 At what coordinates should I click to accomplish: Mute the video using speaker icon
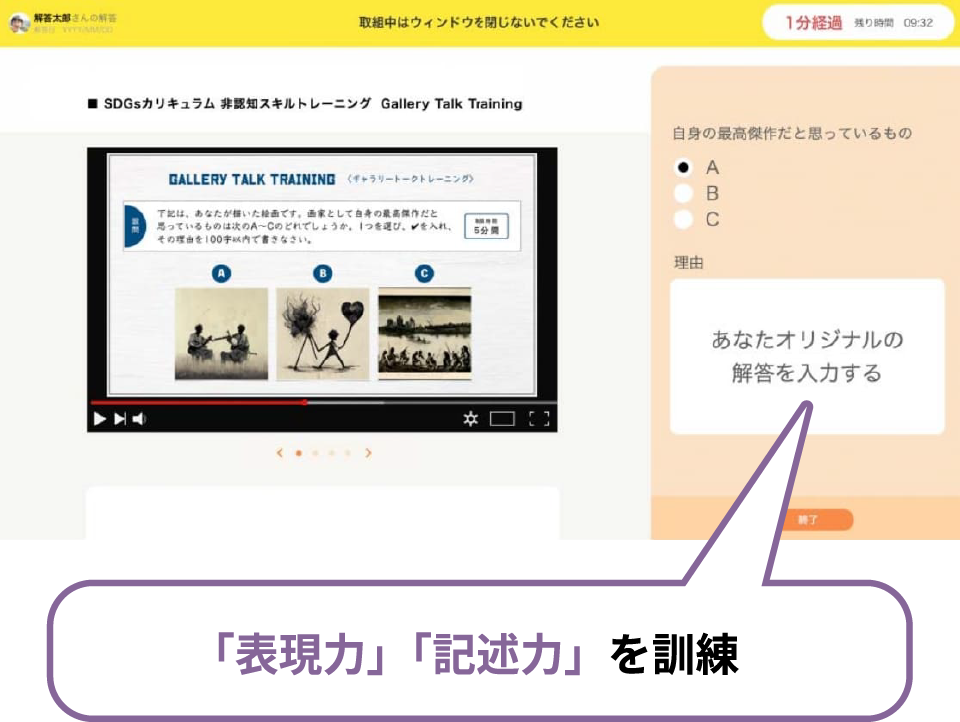(x=139, y=419)
